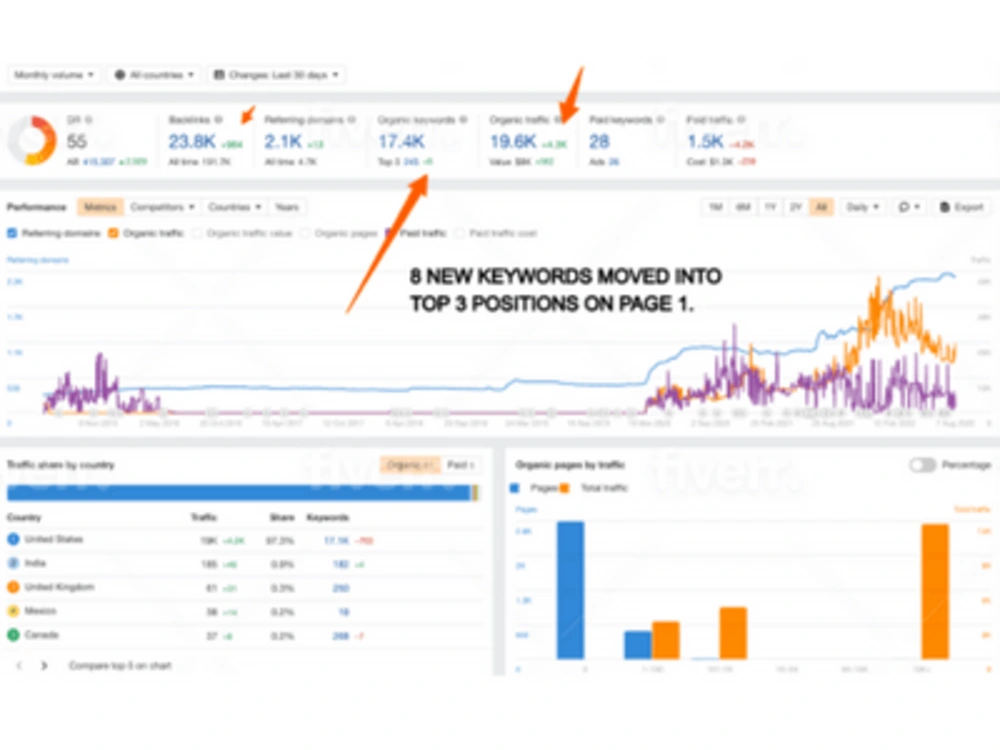Open the Changes: Last 30 days dropdown
1000x750 pixels.
(x=276, y=75)
